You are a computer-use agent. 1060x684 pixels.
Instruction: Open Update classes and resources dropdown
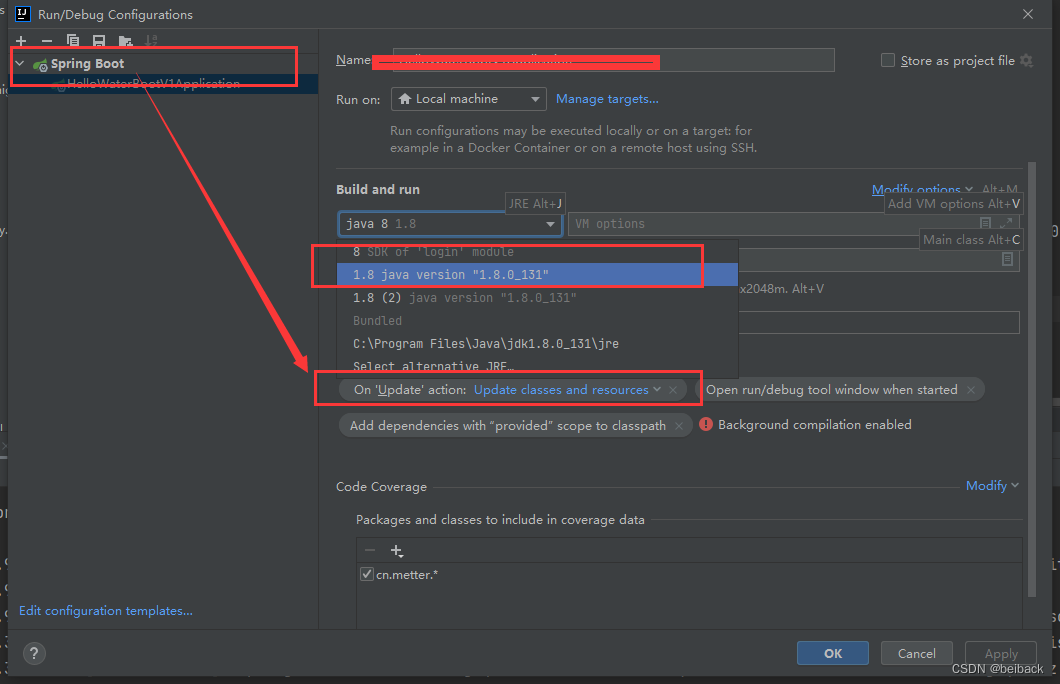(567, 389)
